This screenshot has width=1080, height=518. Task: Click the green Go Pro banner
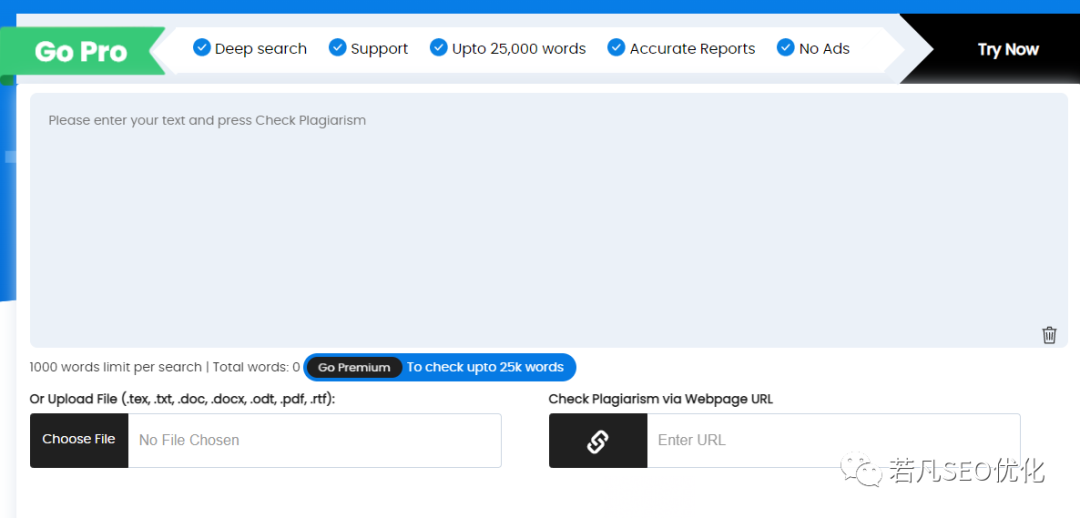(x=81, y=51)
